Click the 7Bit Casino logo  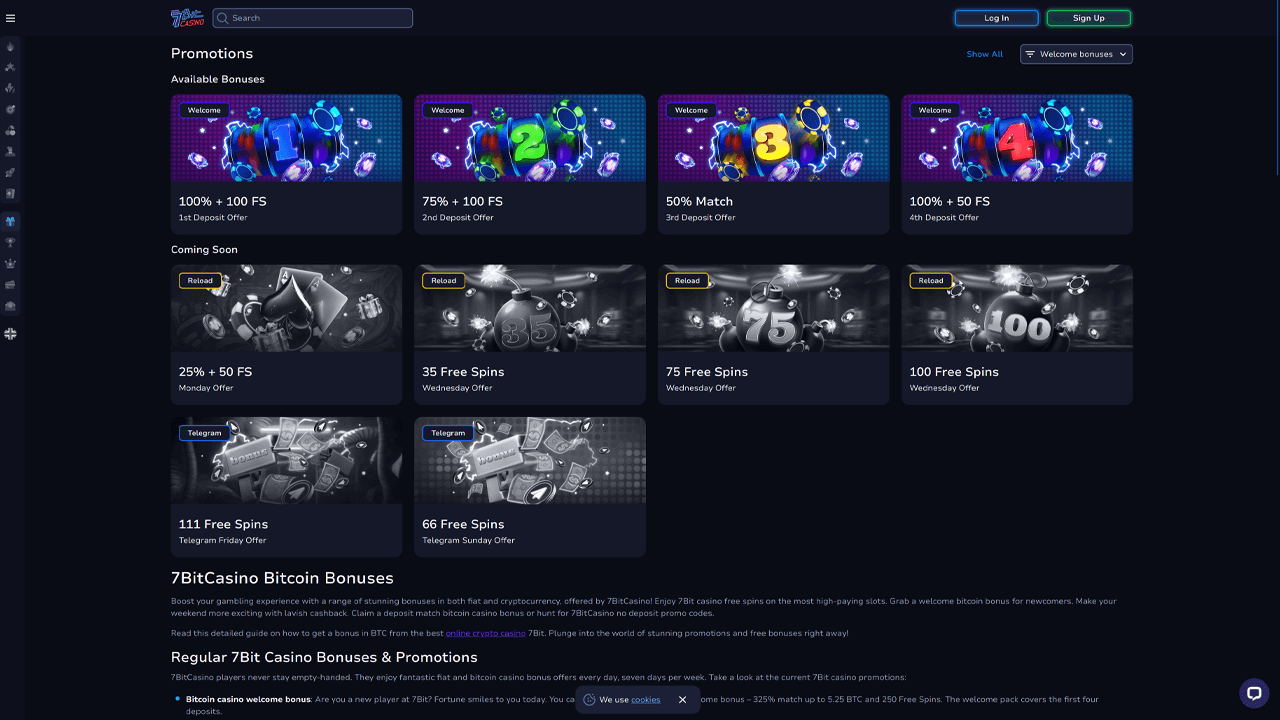[187, 18]
